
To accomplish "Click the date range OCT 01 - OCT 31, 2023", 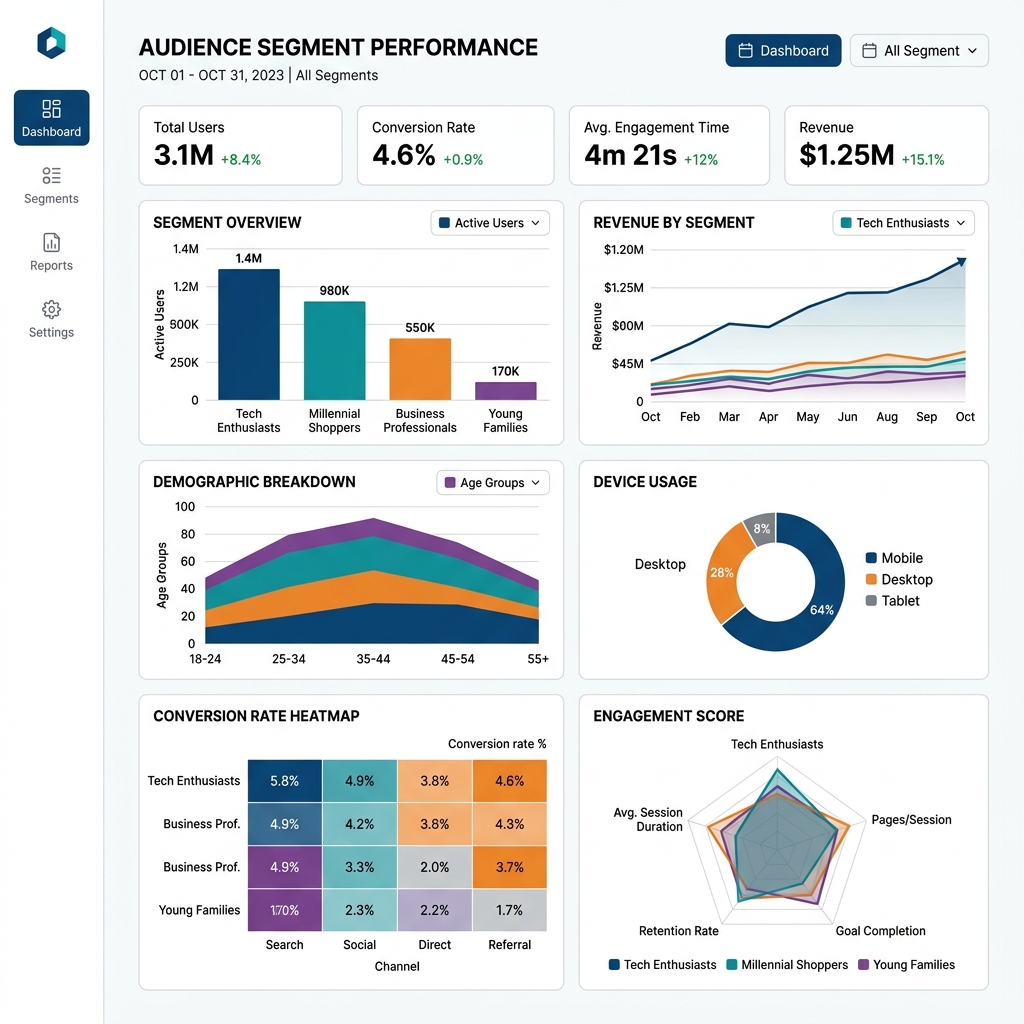I will [x=211, y=75].
